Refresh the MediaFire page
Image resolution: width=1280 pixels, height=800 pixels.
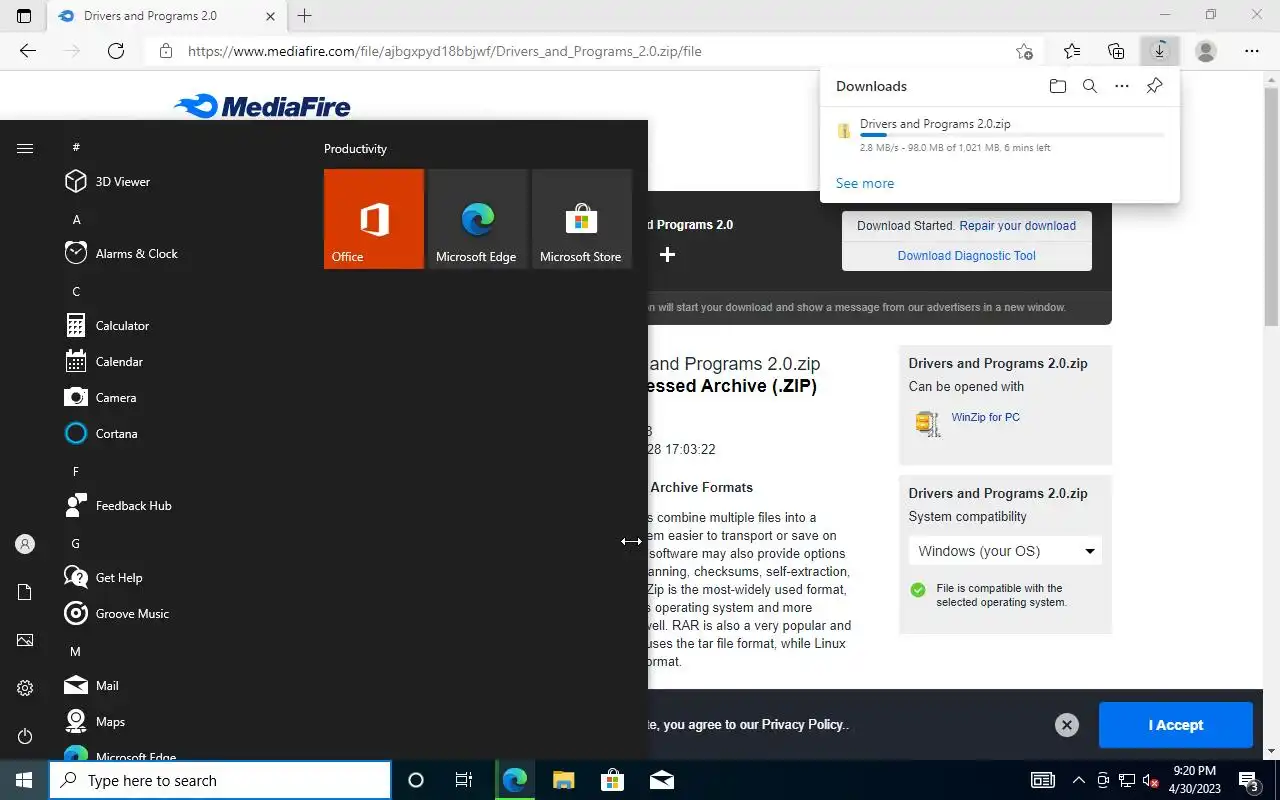pyautogui.click(x=116, y=51)
